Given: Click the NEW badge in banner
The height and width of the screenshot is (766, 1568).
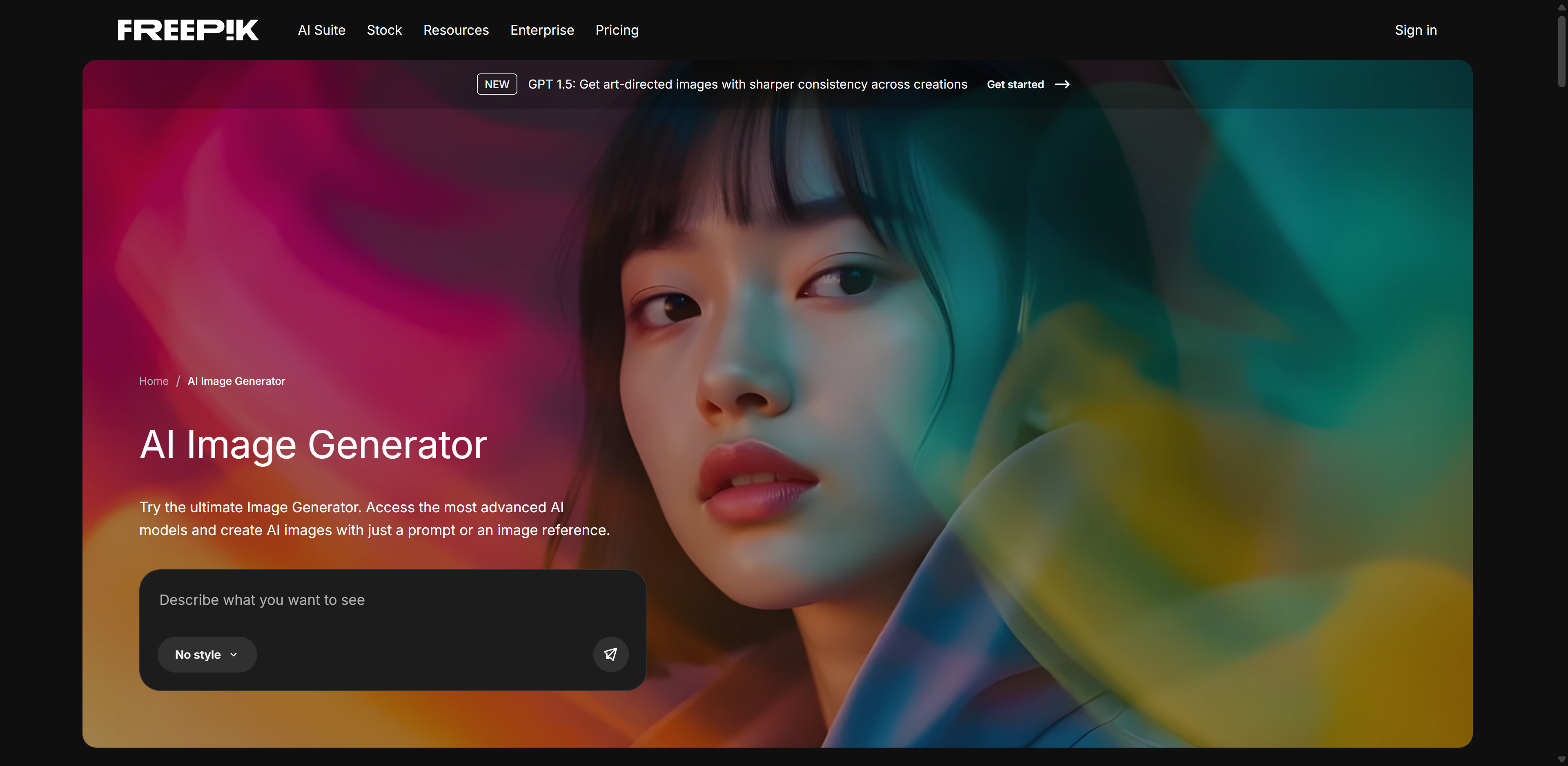Looking at the screenshot, I should click(497, 84).
